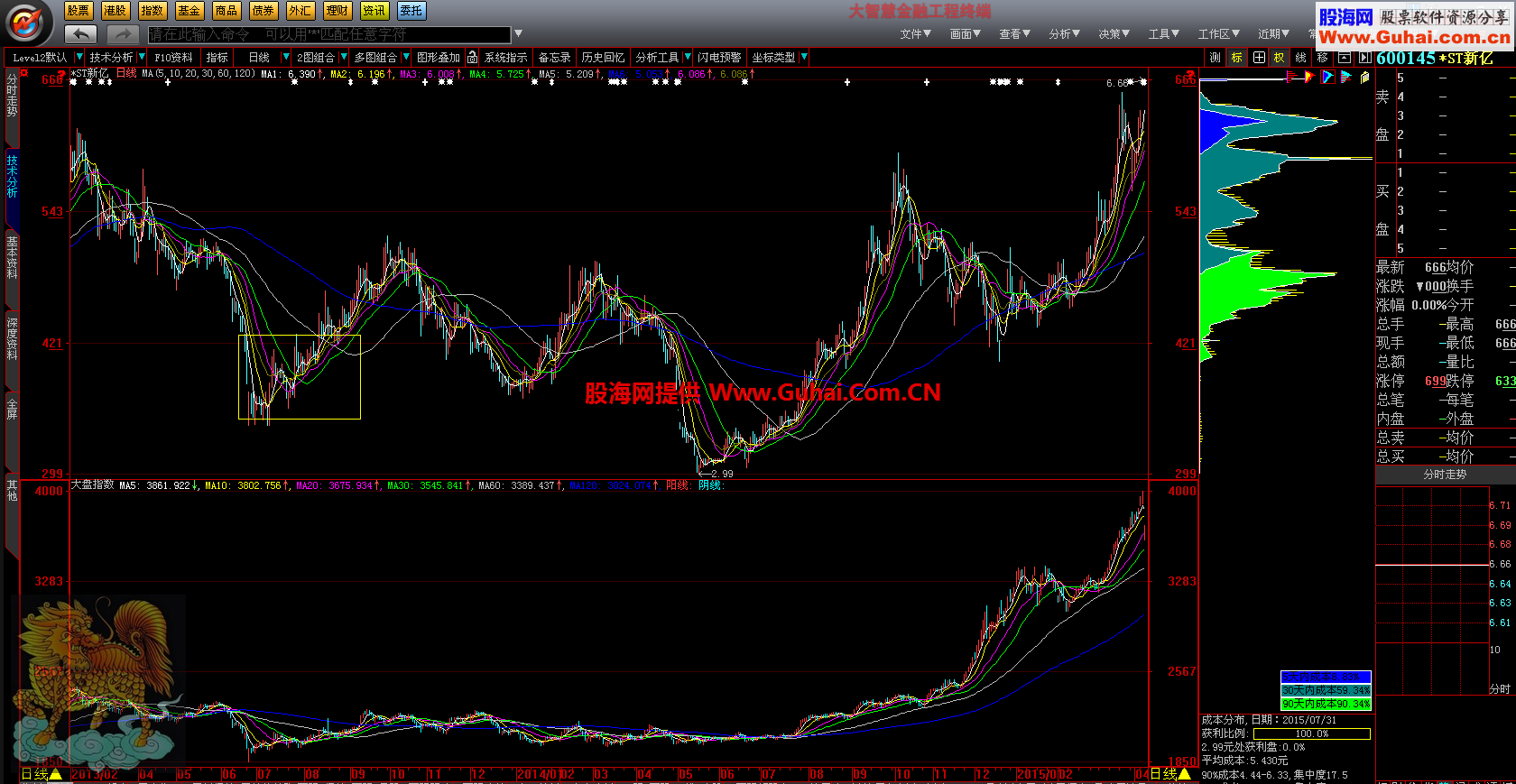
Task: Click the 理财 button
Action: pyautogui.click(x=337, y=11)
